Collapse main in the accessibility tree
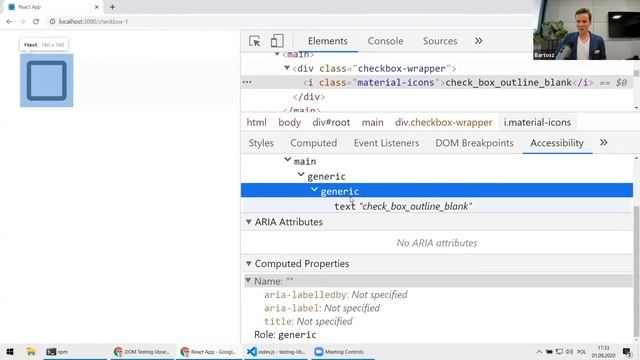 click(287, 160)
